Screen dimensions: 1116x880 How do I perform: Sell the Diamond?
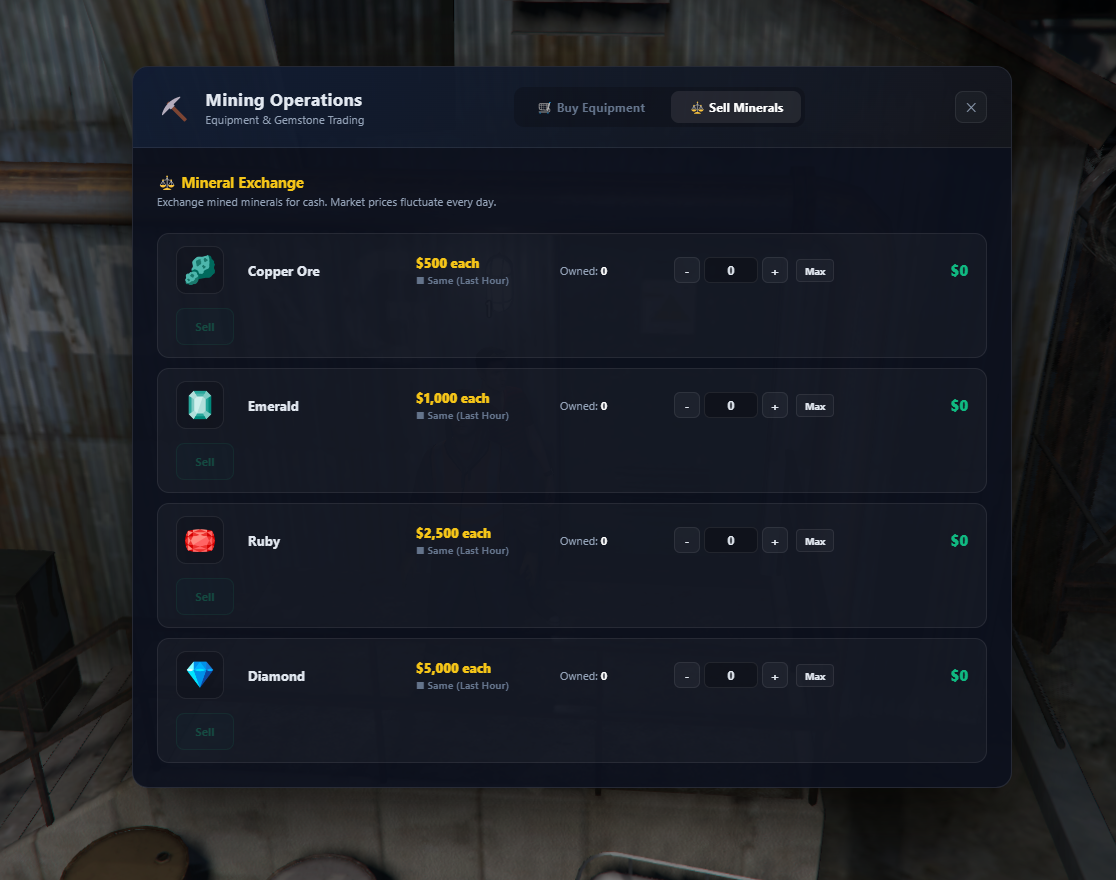click(x=205, y=732)
